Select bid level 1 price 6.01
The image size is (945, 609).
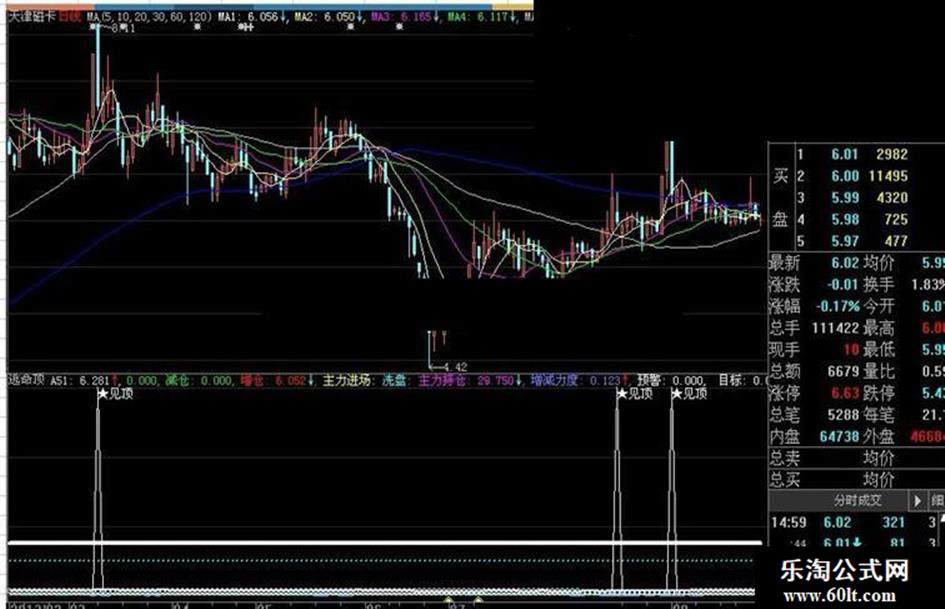(844, 154)
